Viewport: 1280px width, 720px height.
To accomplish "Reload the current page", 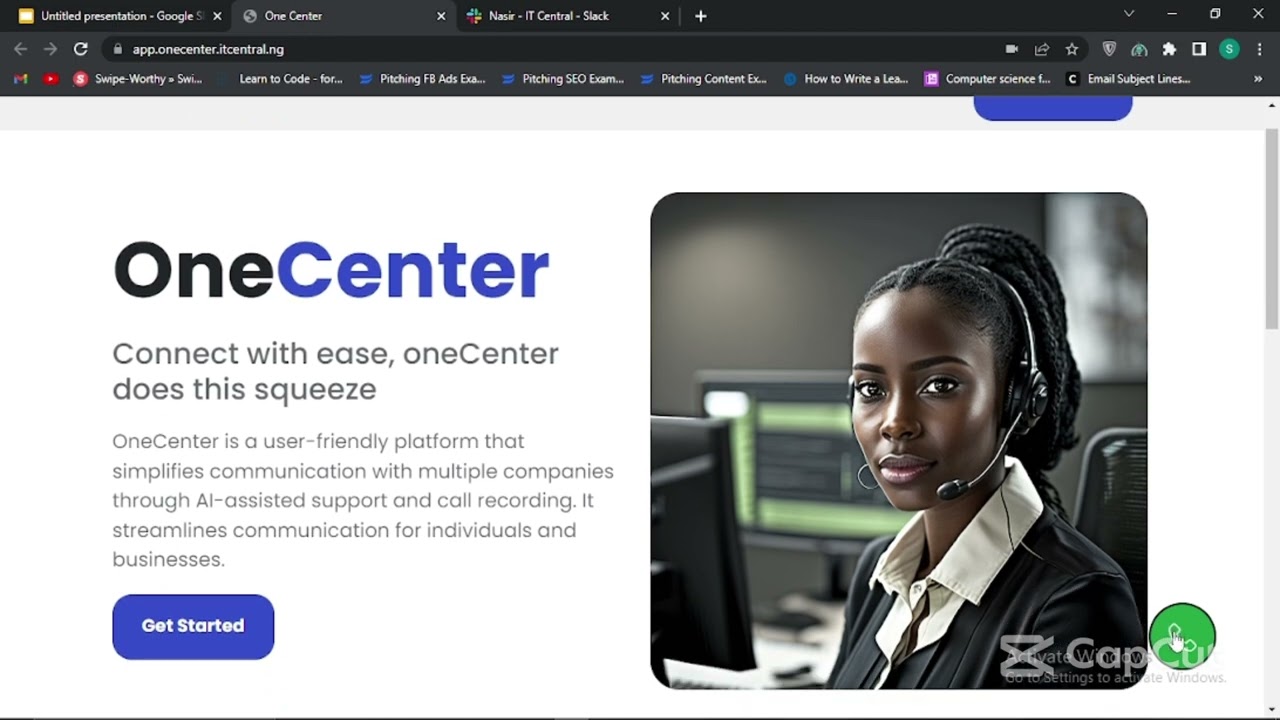I will (81, 49).
